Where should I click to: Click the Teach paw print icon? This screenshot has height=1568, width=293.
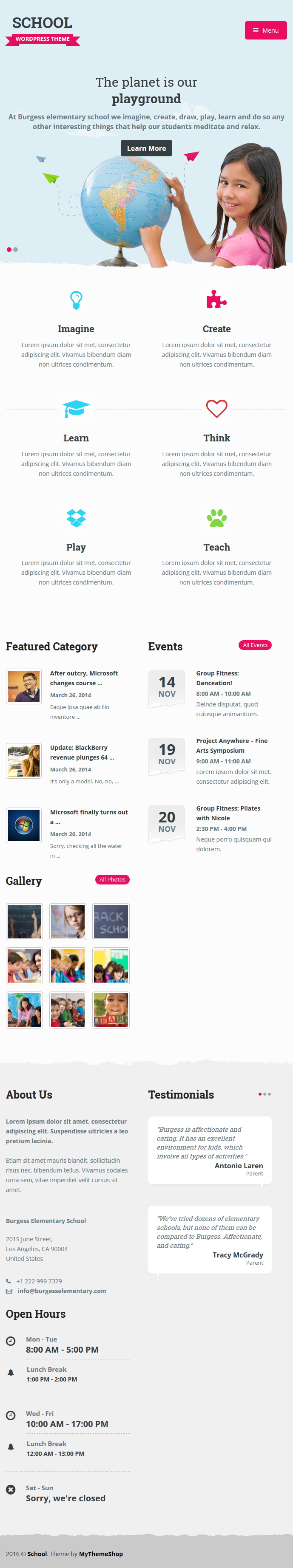click(216, 518)
